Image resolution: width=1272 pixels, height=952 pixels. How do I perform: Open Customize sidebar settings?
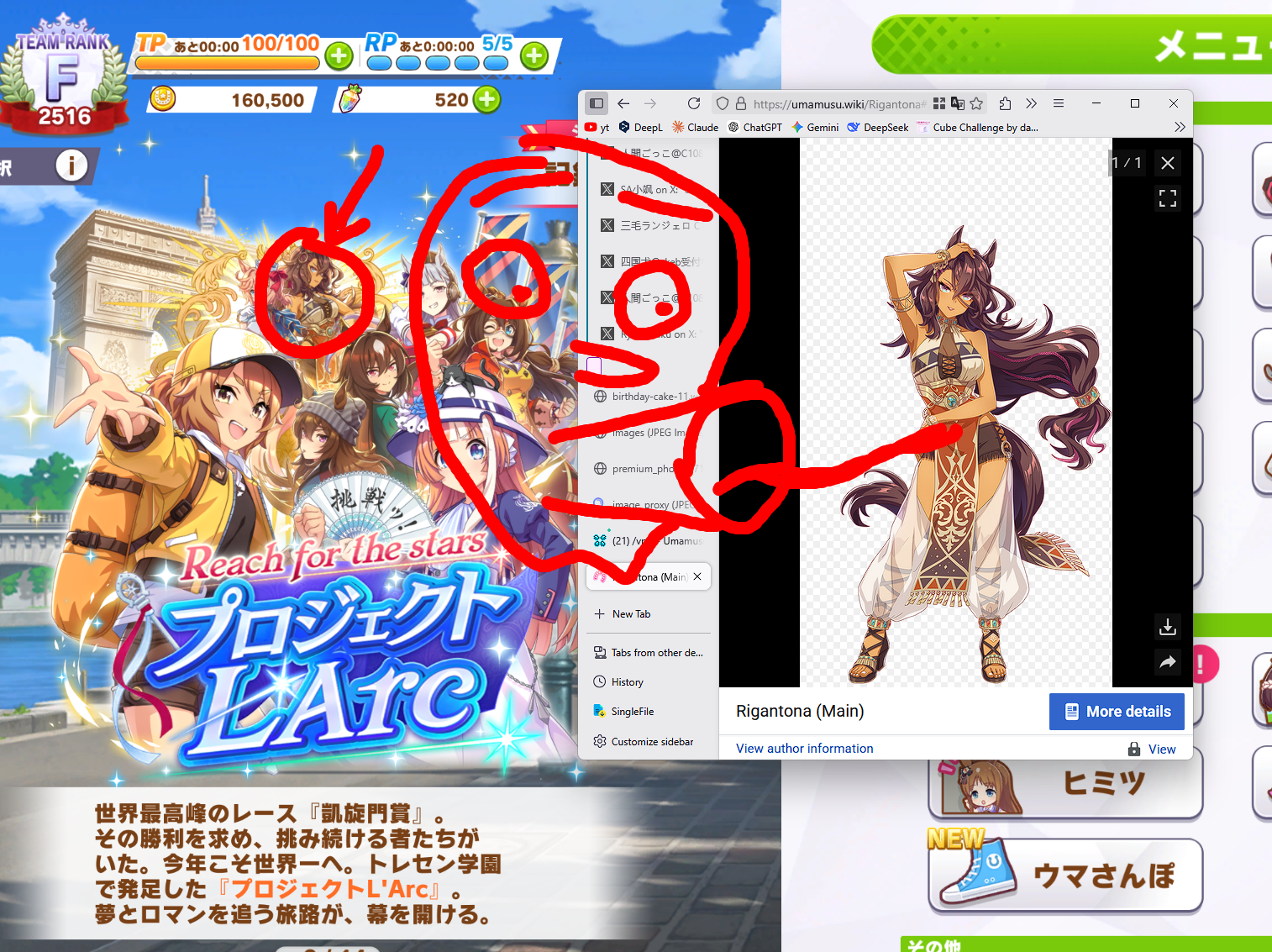tap(649, 742)
